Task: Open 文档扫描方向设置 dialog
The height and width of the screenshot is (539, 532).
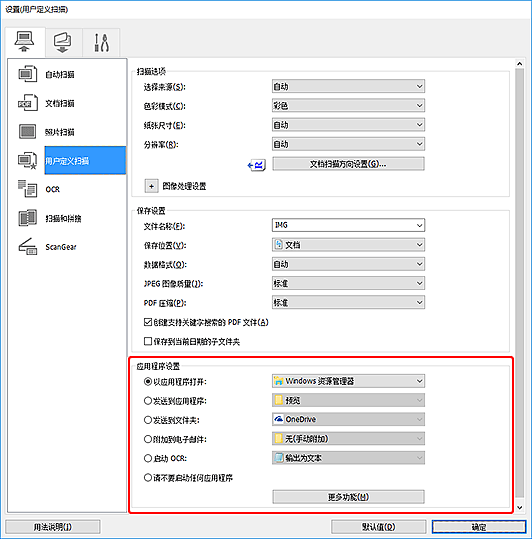Action: tap(348, 164)
